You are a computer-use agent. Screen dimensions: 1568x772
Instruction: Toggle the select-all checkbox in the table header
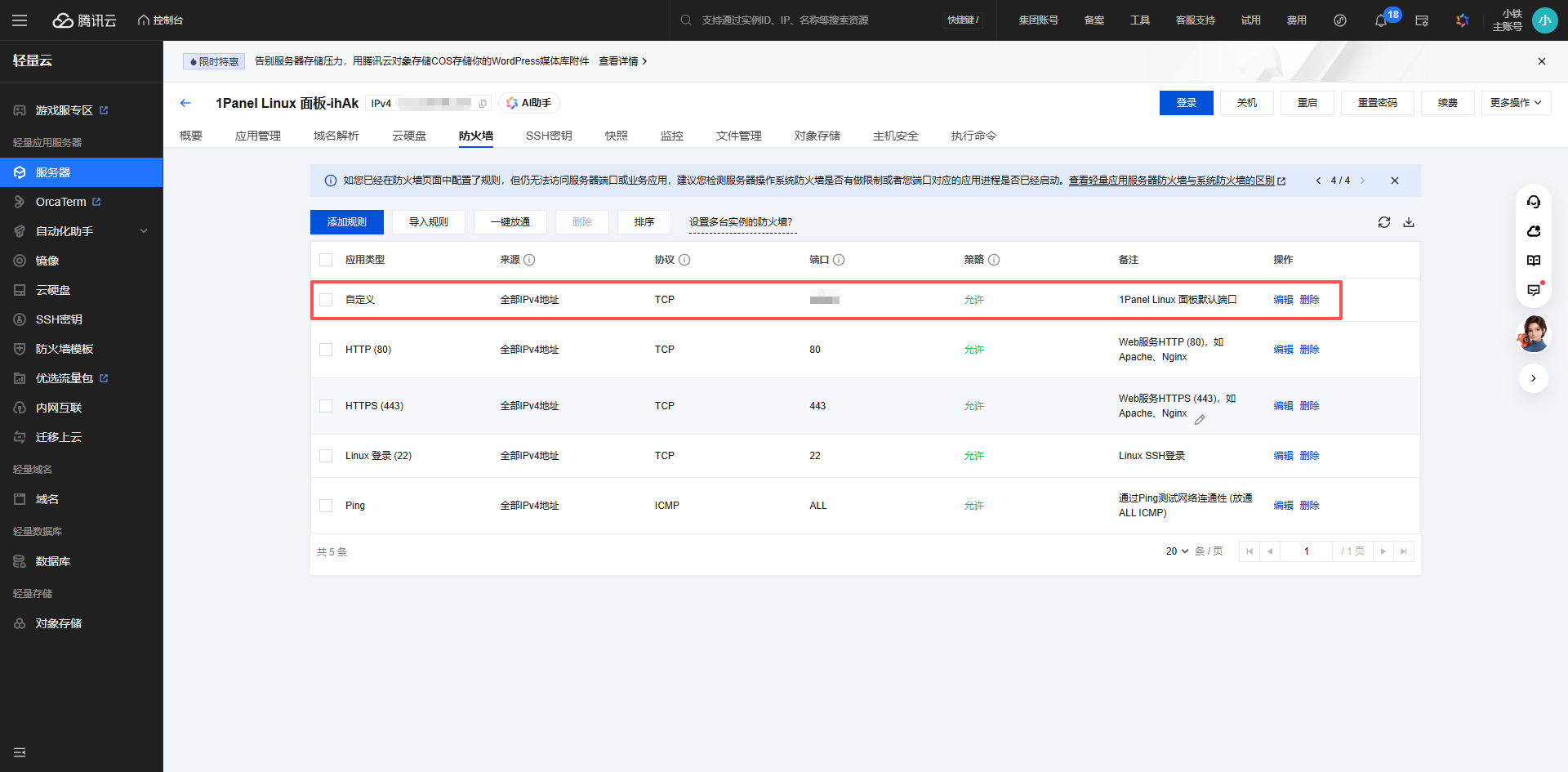tap(326, 260)
